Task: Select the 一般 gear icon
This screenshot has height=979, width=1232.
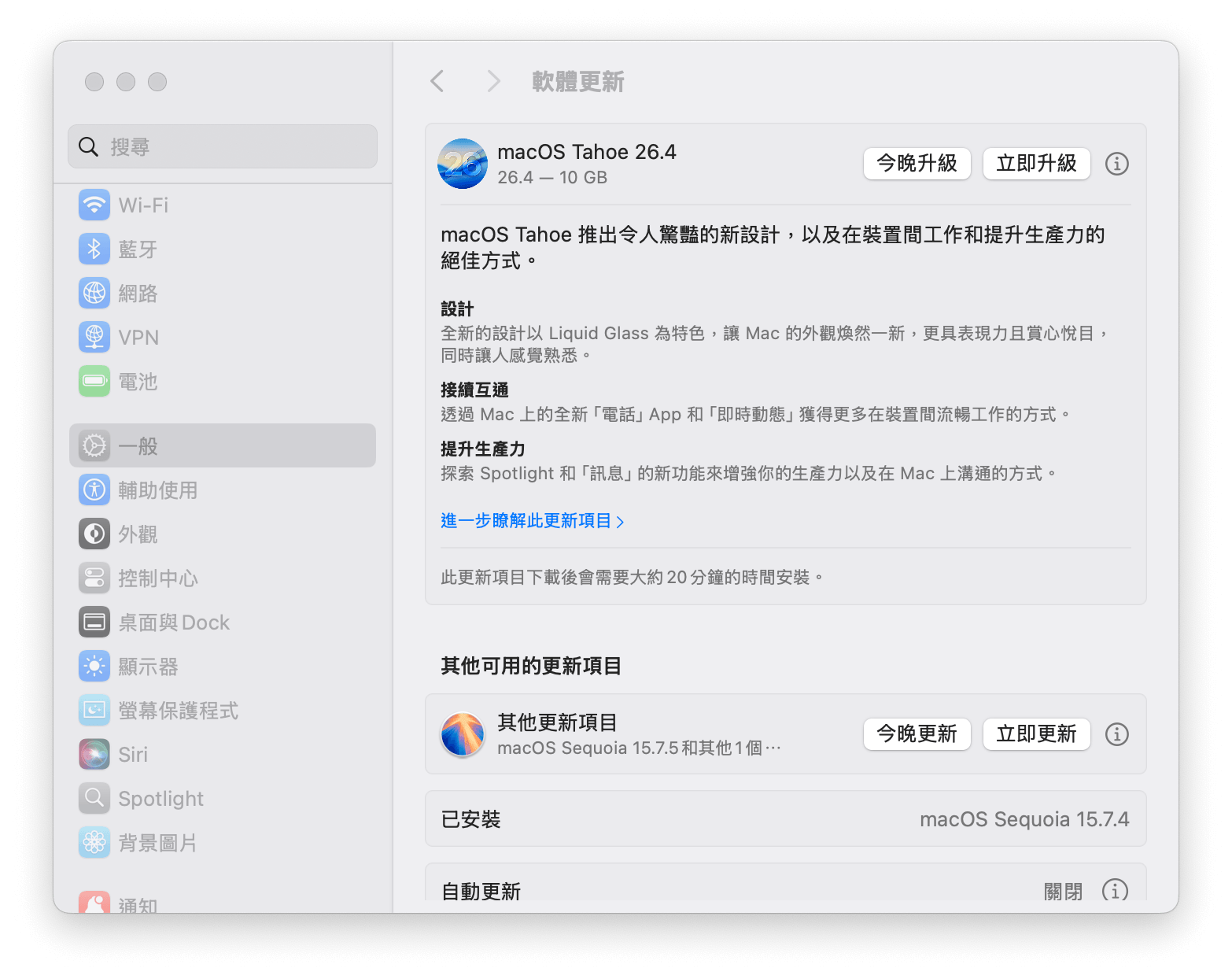Action: pos(94,446)
